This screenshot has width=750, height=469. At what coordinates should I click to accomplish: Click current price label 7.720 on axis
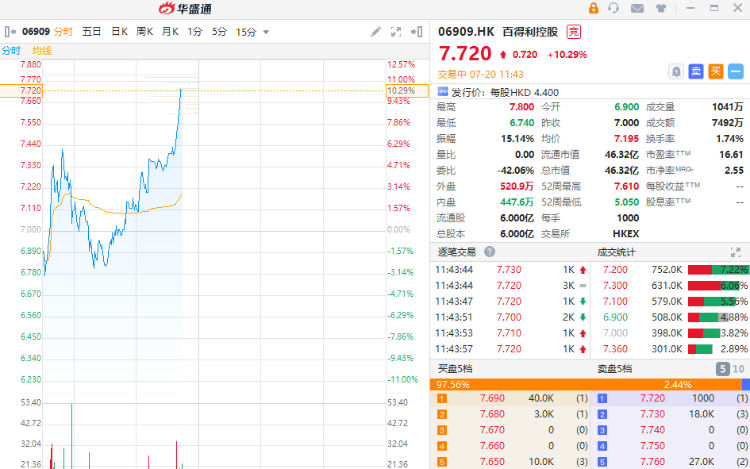[22, 90]
